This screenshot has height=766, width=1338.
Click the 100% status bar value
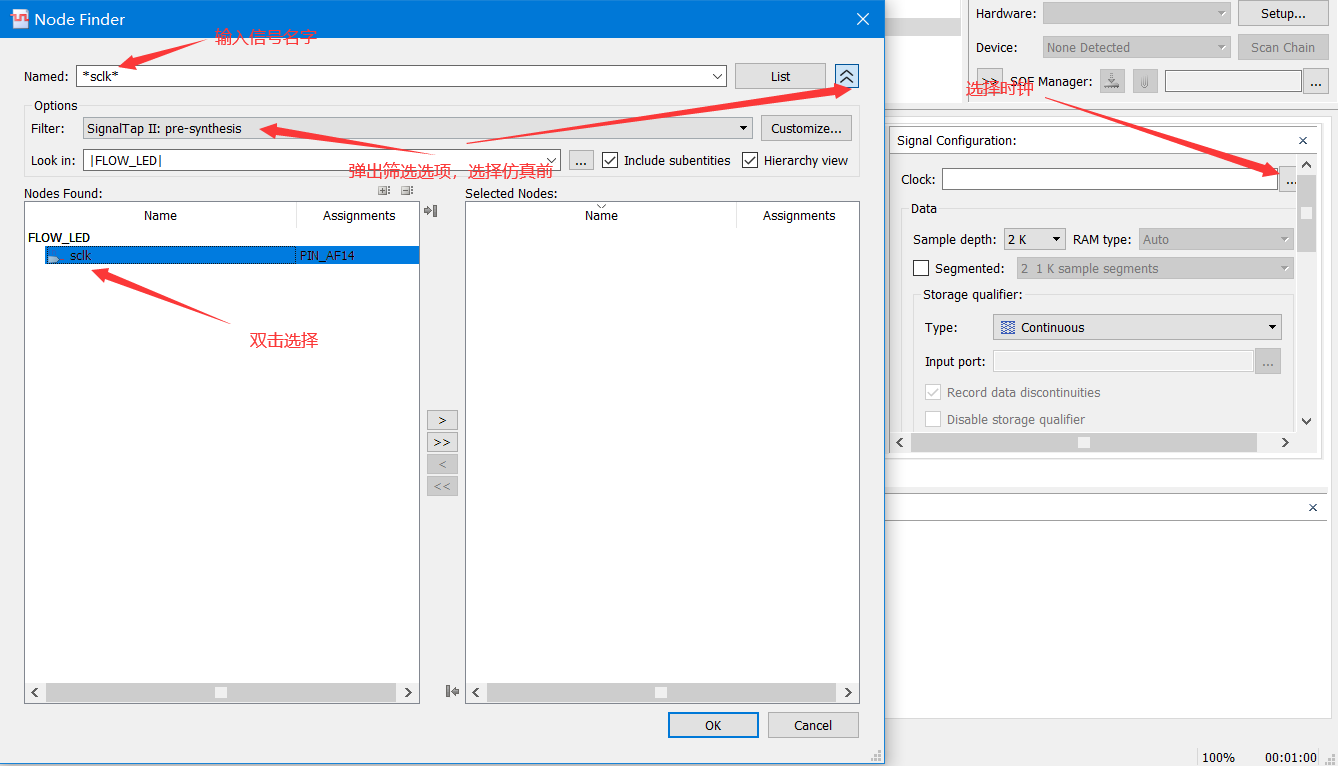point(1218,757)
